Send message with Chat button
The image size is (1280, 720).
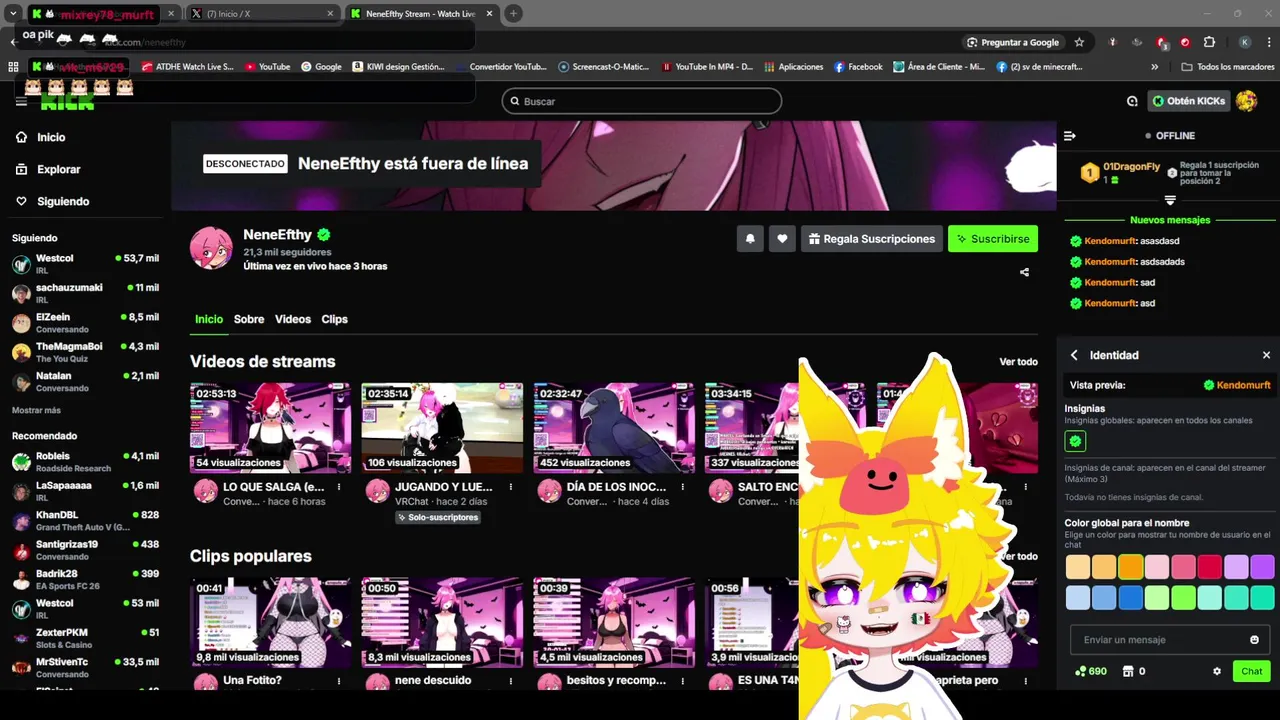click(x=1252, y=671)
